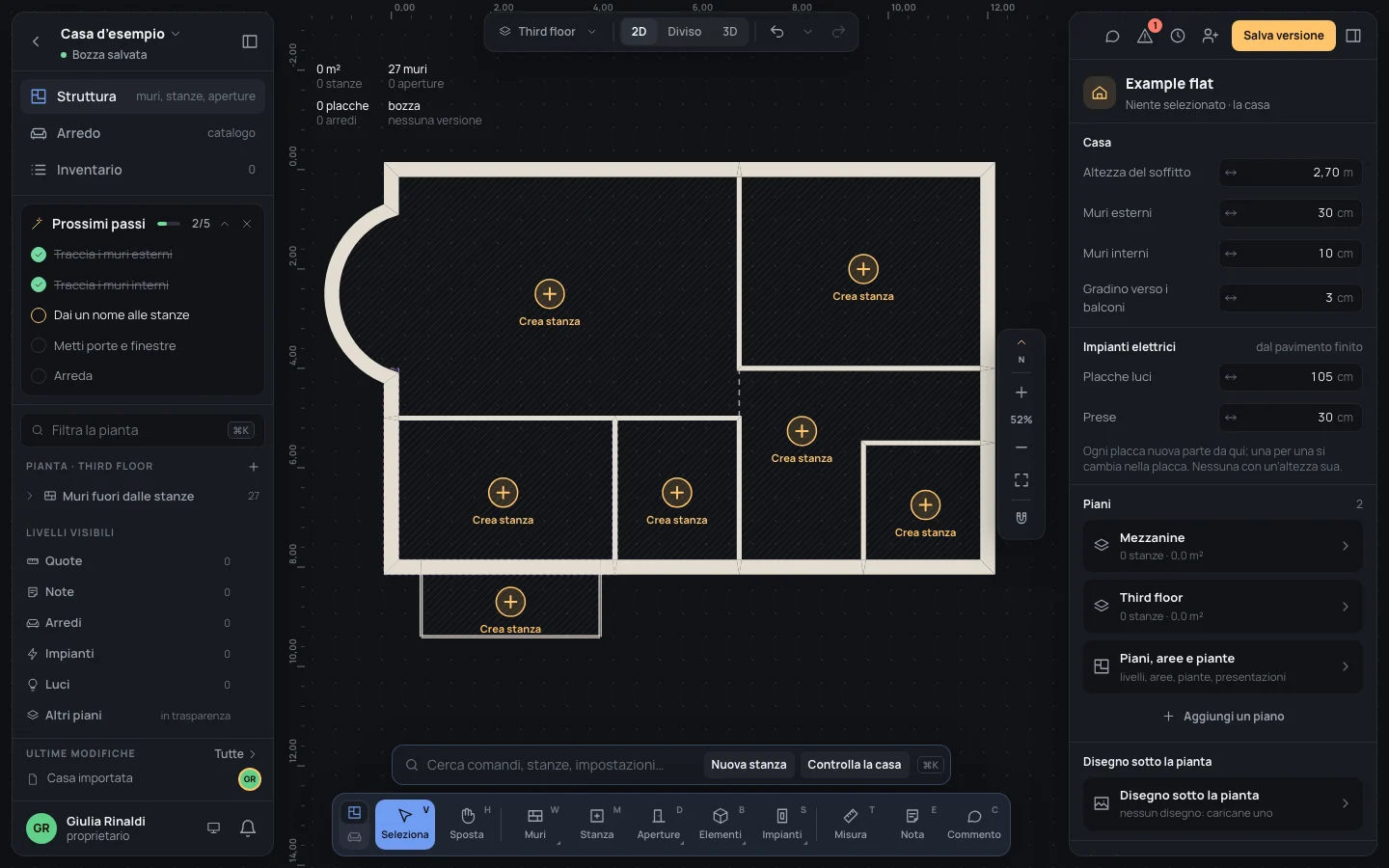The height and width of the screenshot is (868, 1389).
Task: Zoom out with the minus icon
Action: point(1021,448)
